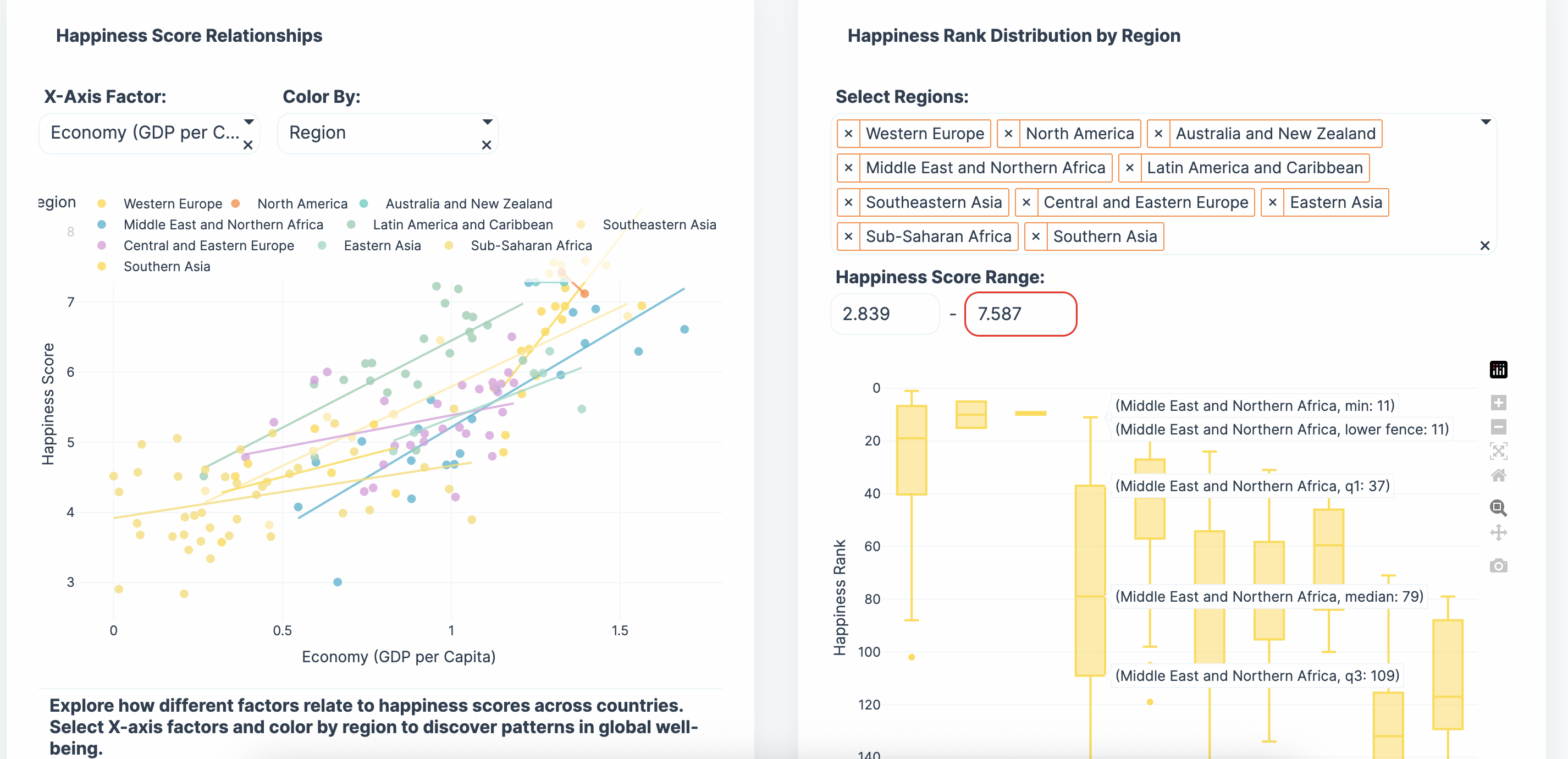Select the box zoom magnifier tool
This screenshot has width=1568, height=759.
click(1498, 508)
